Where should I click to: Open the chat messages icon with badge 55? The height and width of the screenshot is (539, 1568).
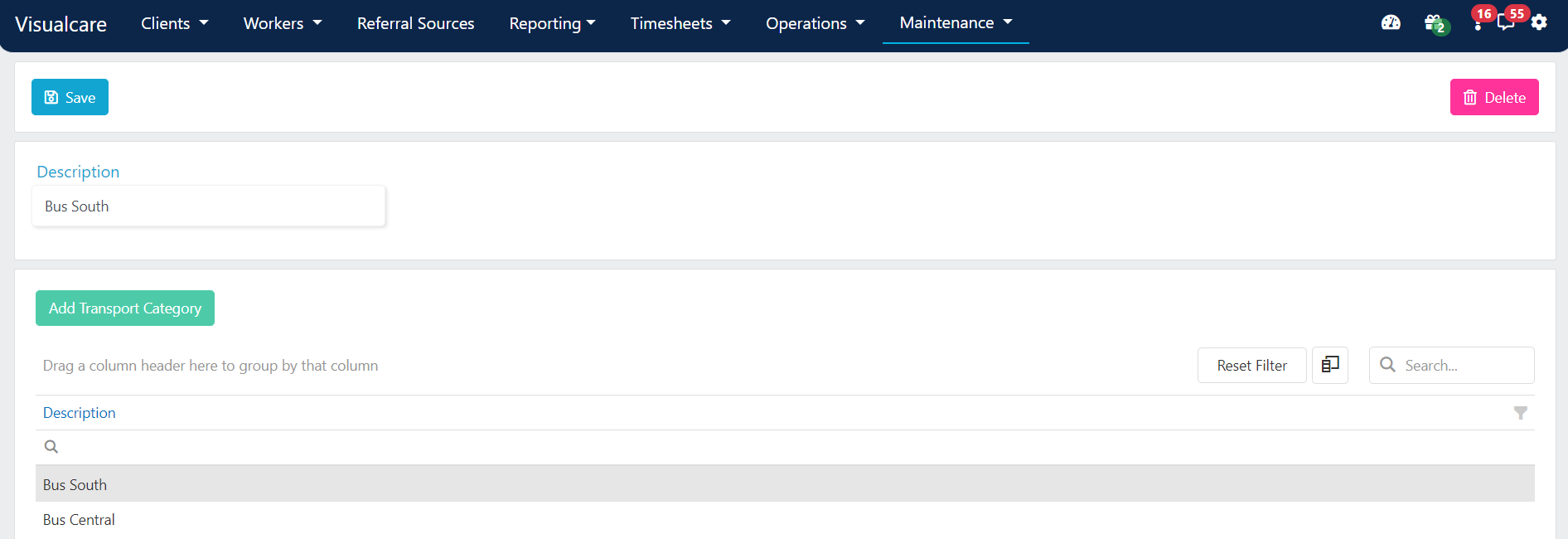(x=1507, y=22)
